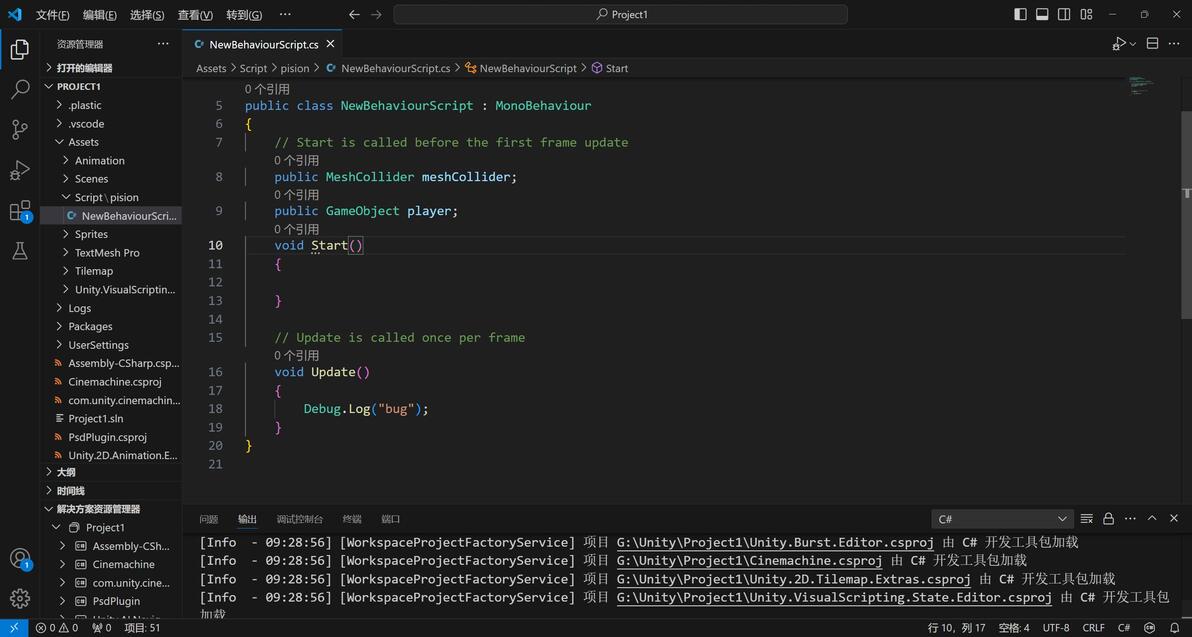Viewport: 1192px width, 637px height.
Task: Open the Manage gear menu
Action: [20, 598]
